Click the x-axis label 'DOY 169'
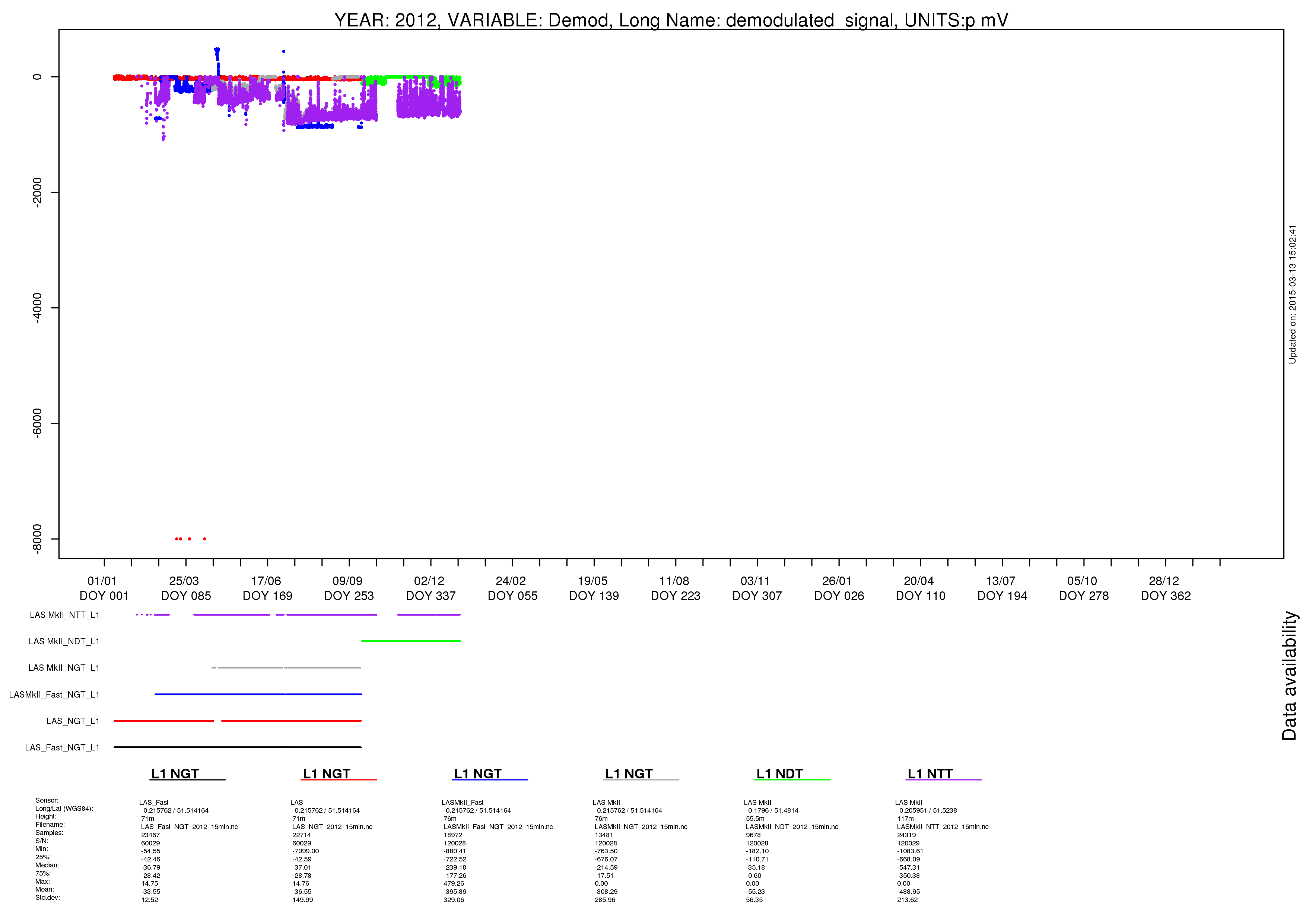This screenshot has width=1306, height=924. tap(267, 596)
